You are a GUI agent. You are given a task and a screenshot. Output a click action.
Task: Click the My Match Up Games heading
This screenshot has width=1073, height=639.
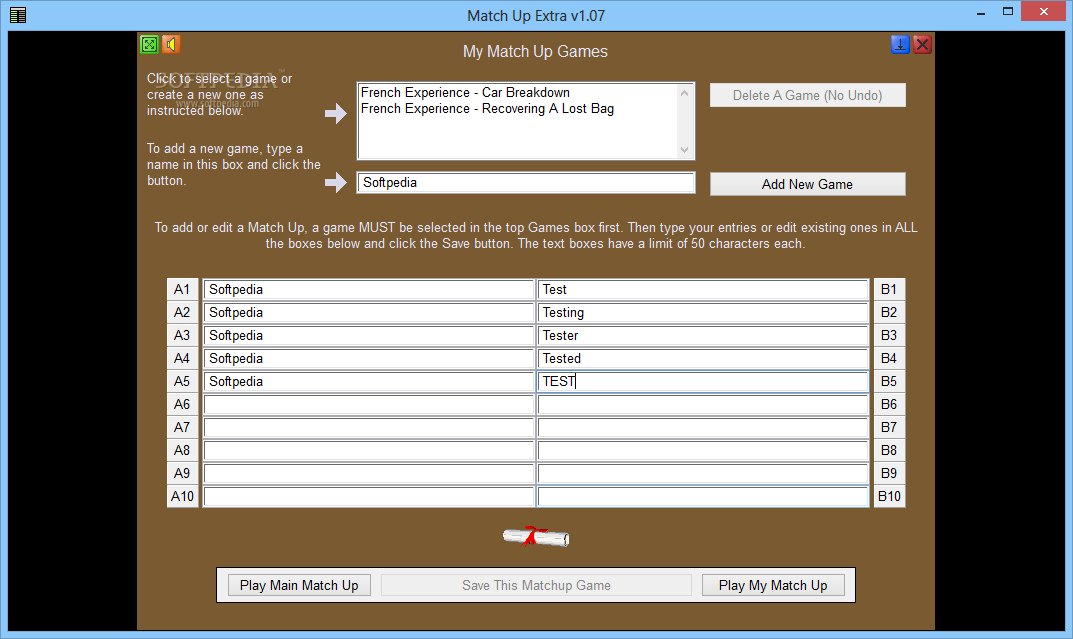click(x=535, y=51)
